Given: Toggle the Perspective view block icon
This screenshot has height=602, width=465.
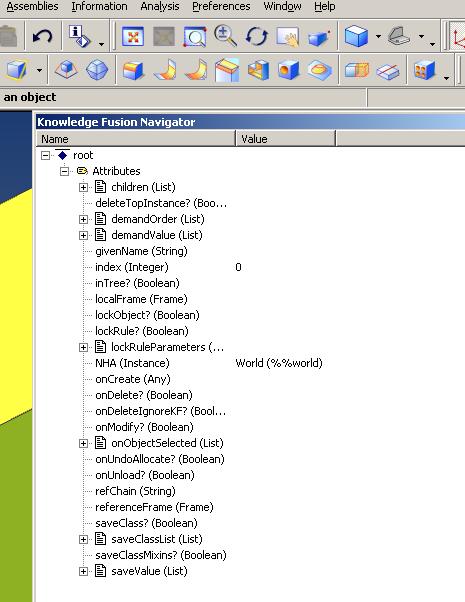Looking at the screenshot, I should pyautogui.click(x=319, y=37).
